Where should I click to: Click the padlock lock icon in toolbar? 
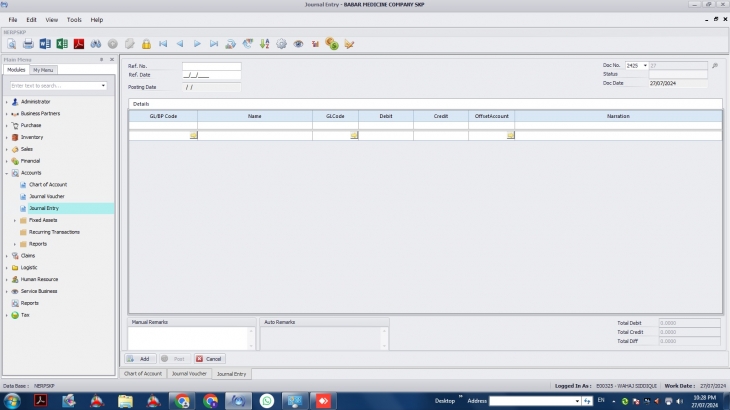(146, 44)
